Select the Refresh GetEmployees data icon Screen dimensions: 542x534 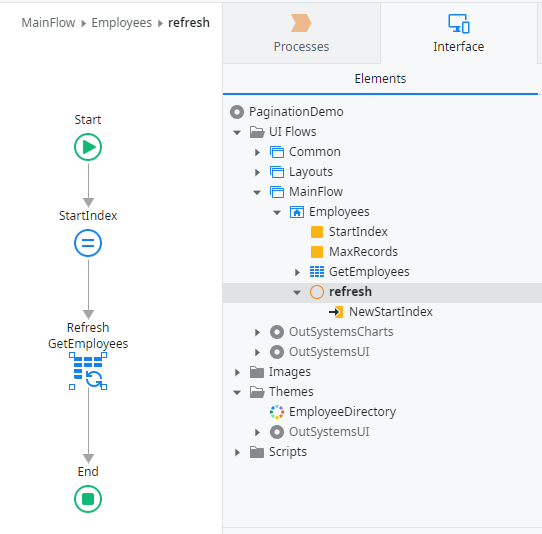[88, 371]
